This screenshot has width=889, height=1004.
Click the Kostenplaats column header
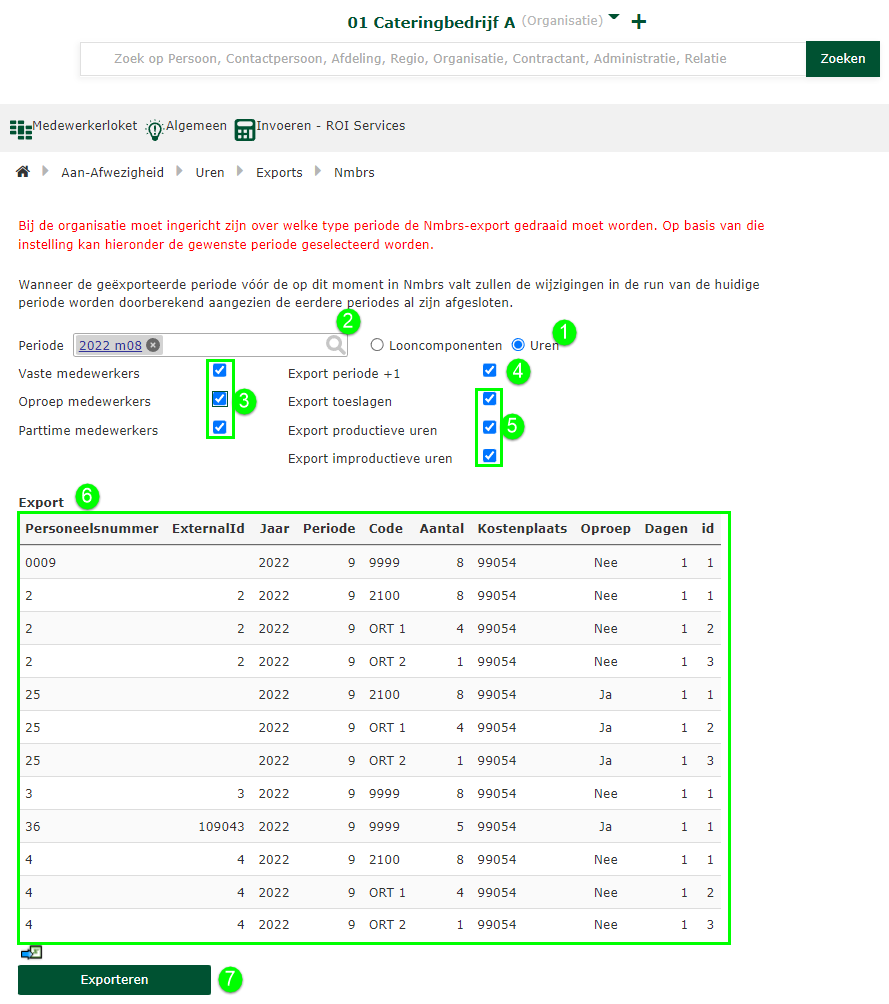[522, 528]
